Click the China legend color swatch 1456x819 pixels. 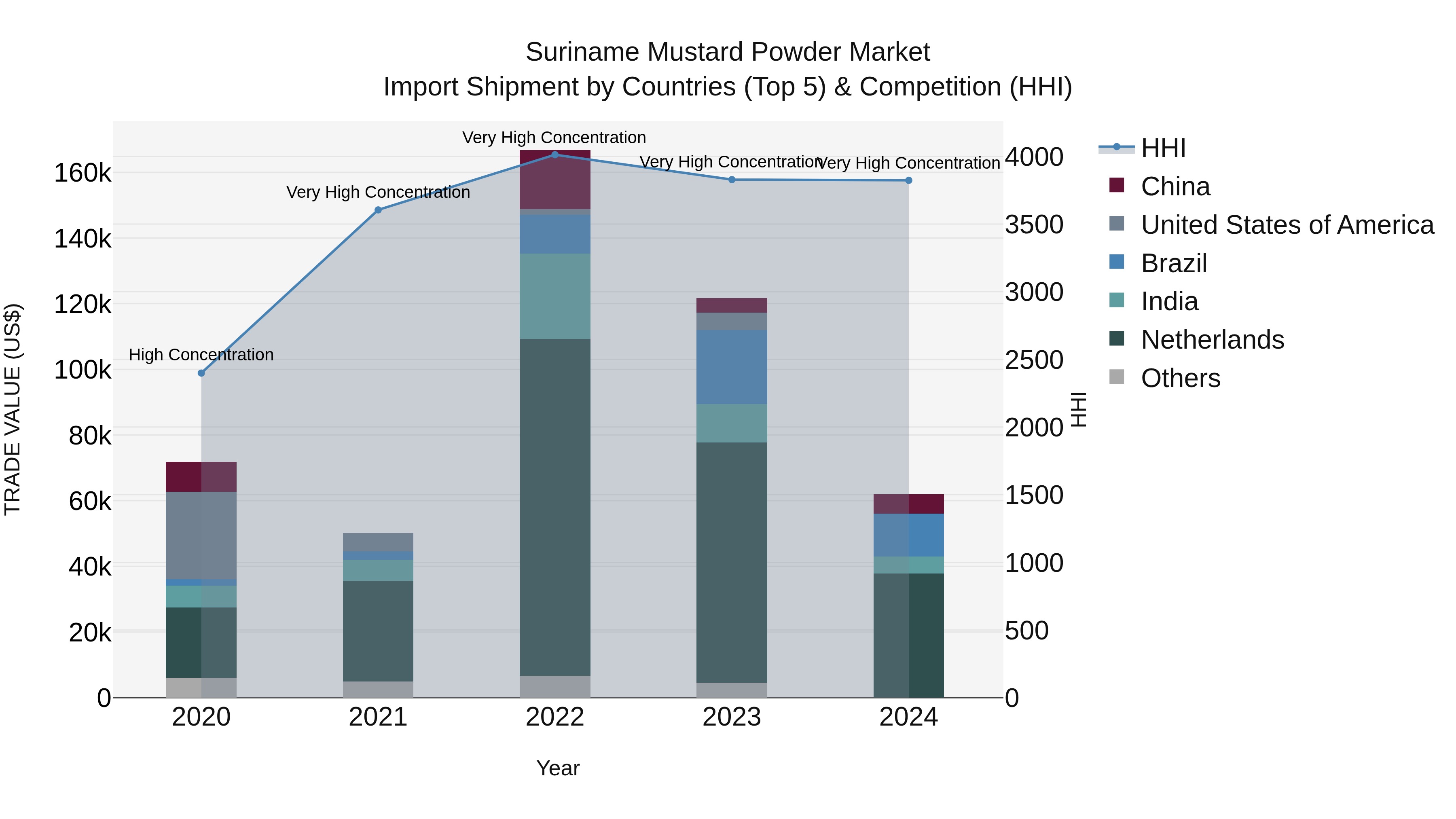pos(1117,185)
